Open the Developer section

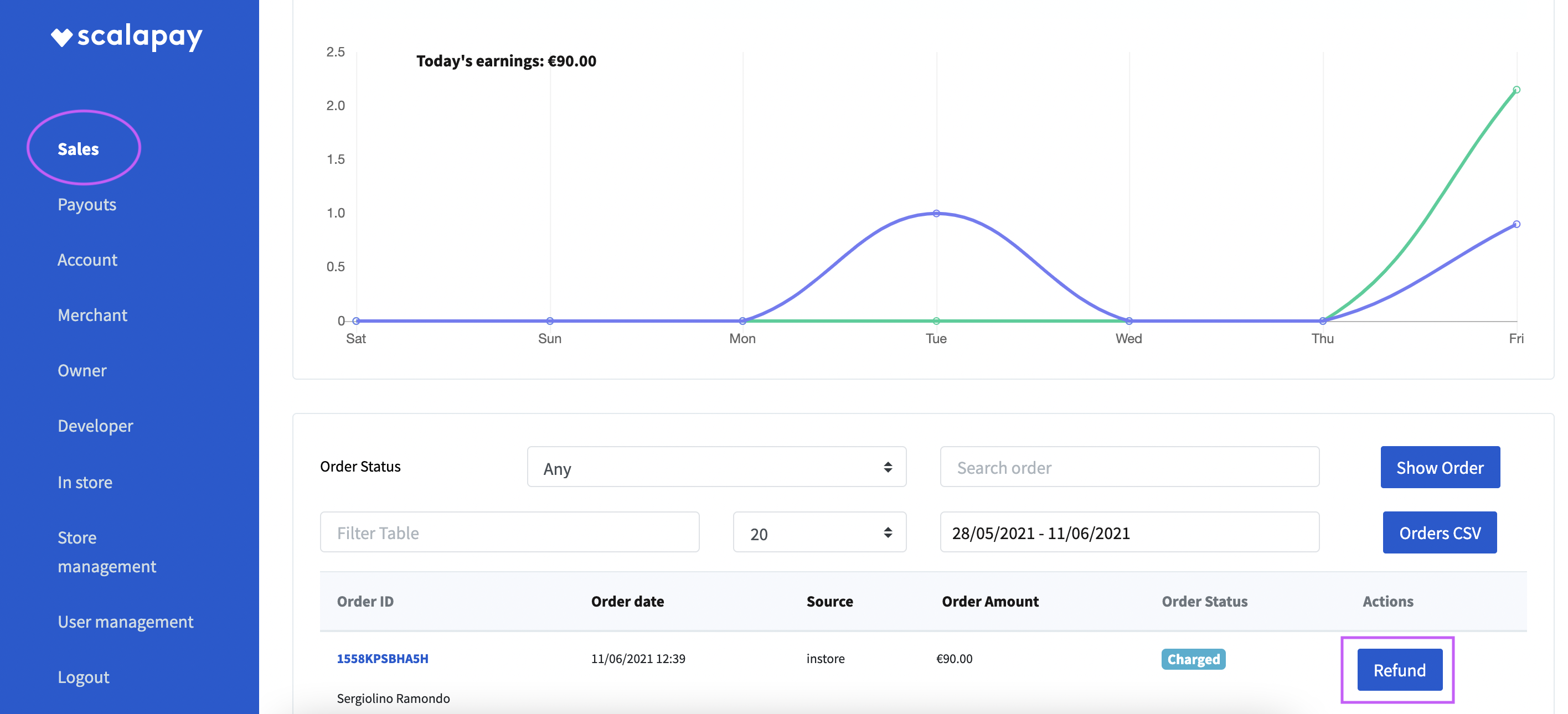pos(95,426)
